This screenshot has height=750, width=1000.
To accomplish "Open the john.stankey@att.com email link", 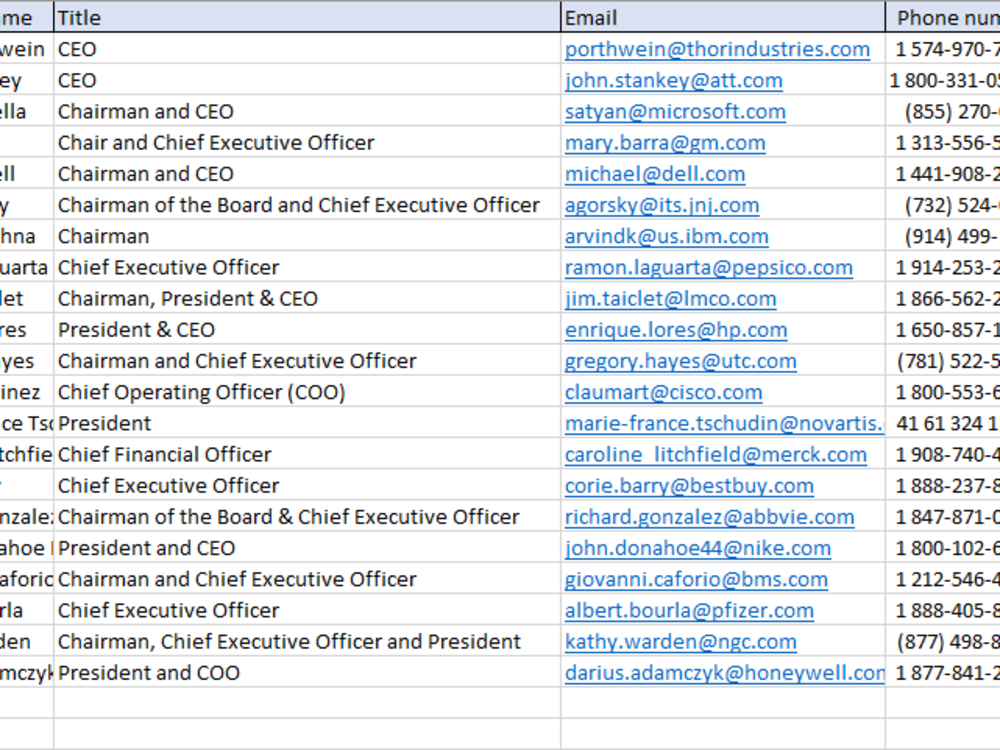I will 673,80.
